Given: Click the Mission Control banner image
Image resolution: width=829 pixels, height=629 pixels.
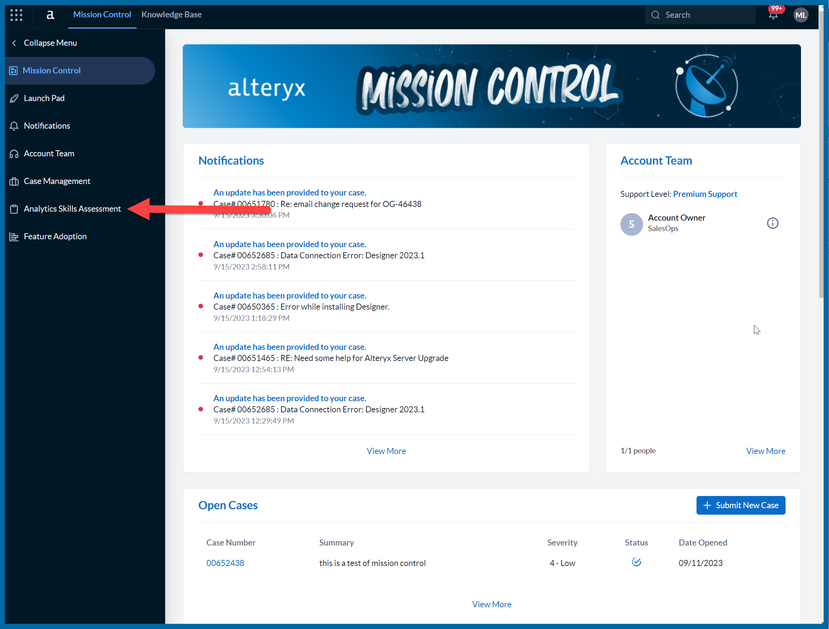Looking at the screenshot, I should (x=492, y=86).
